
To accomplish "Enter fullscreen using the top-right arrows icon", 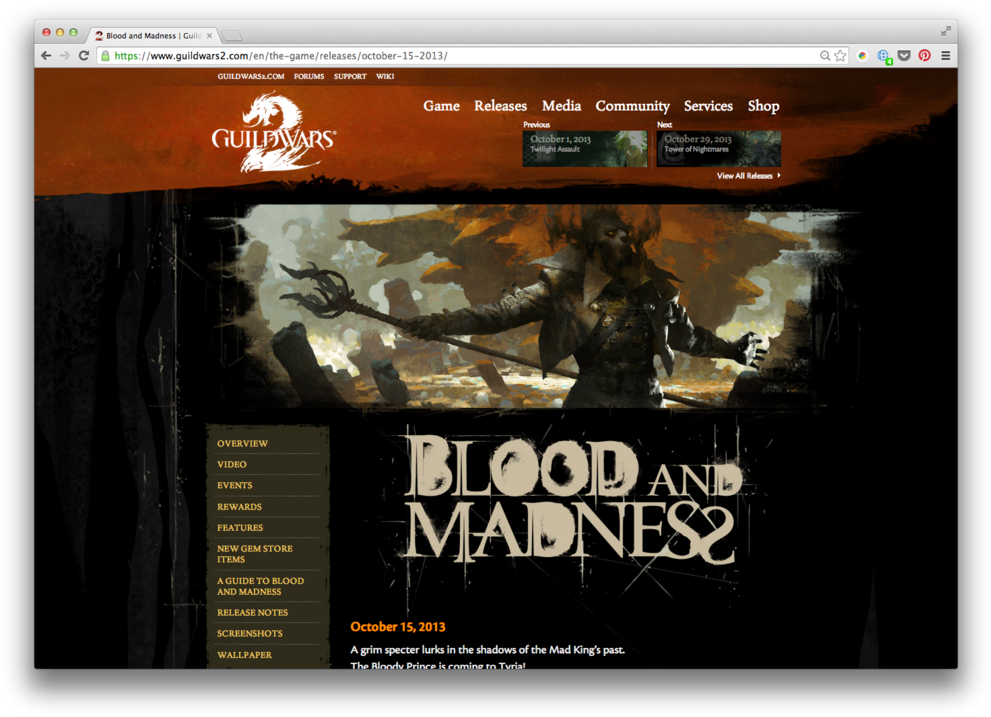I will (x=945, y=32).
